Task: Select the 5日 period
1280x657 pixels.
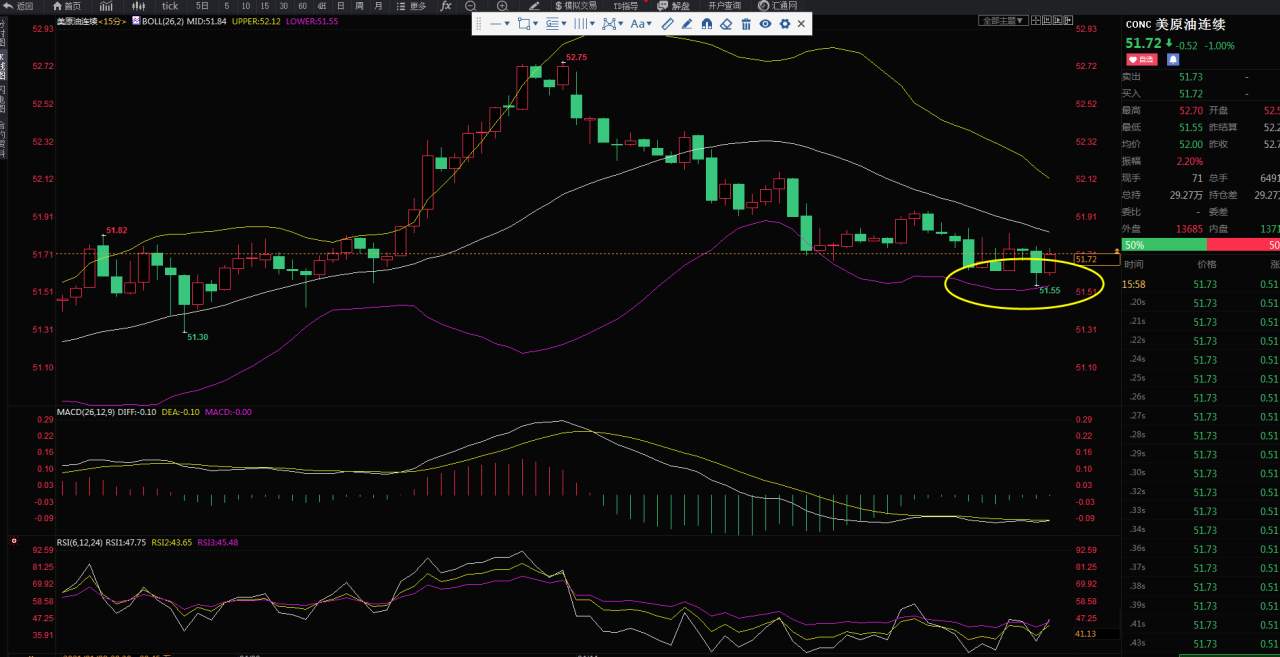Action: coord(202,6)
